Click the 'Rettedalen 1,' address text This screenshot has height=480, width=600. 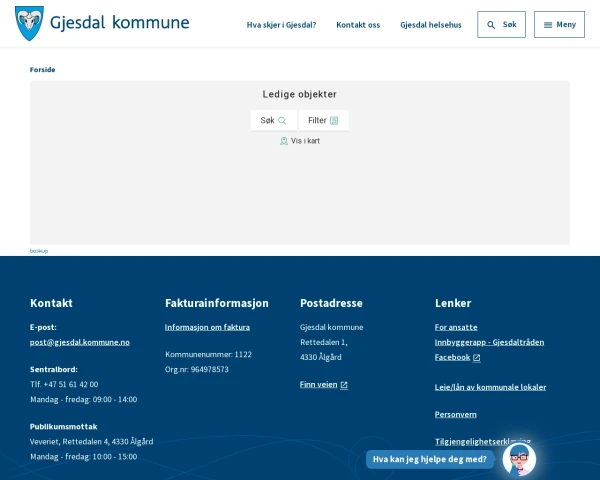324,342
